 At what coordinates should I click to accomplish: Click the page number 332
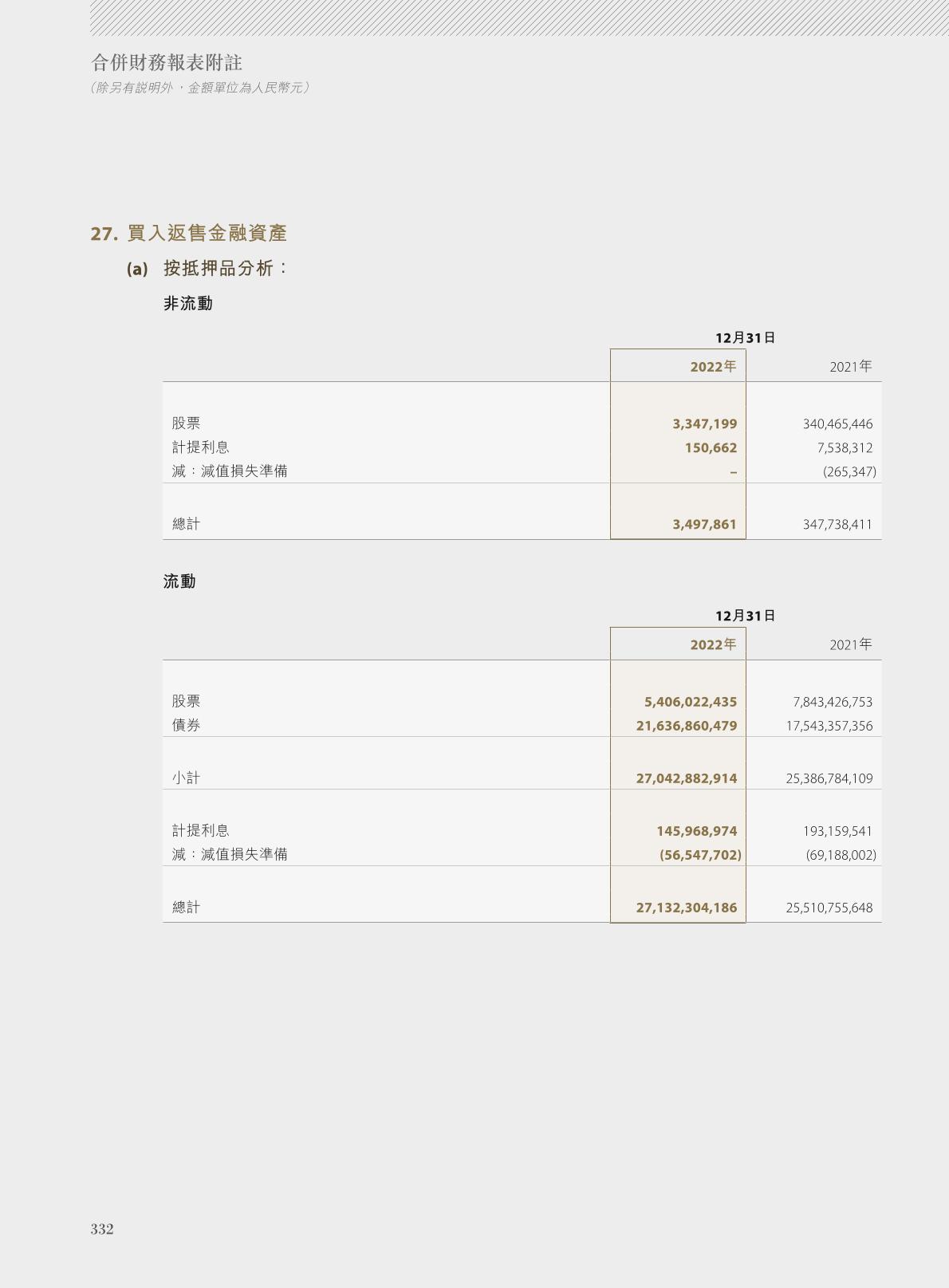102,1229
